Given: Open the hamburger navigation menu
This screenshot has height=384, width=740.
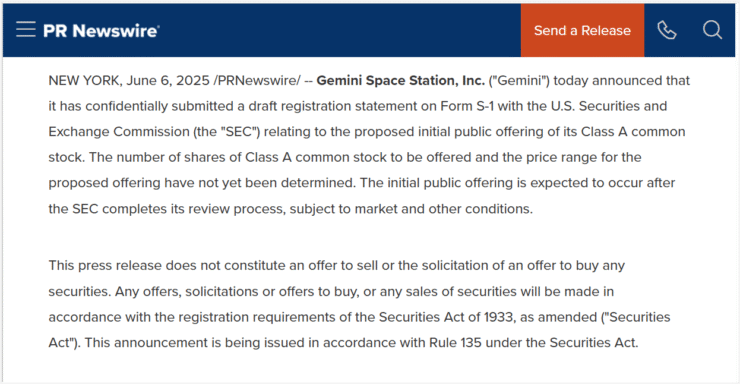Looking at the screenshot, I should [x=25, y=29].
